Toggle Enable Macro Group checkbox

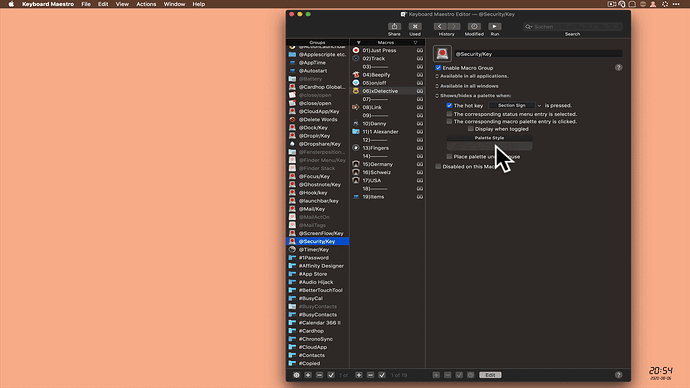pos(438,68)
